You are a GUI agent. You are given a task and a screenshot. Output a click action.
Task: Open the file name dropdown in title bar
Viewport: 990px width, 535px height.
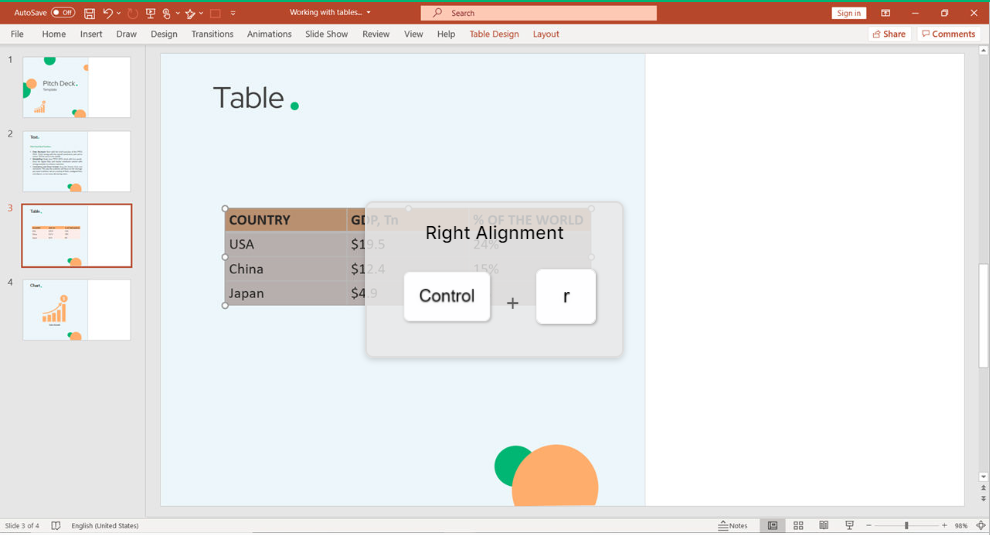368,12
